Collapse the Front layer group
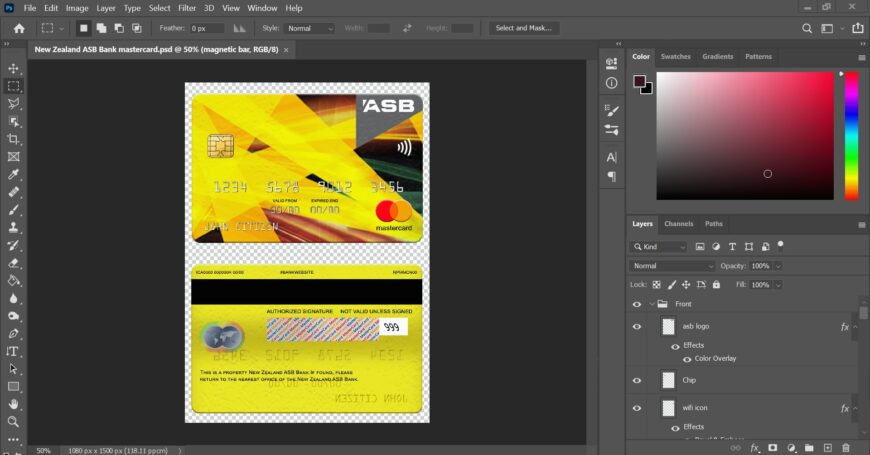The width and height of the screenshot is (870, 455). pyautogui.click(x=652, y=304)
